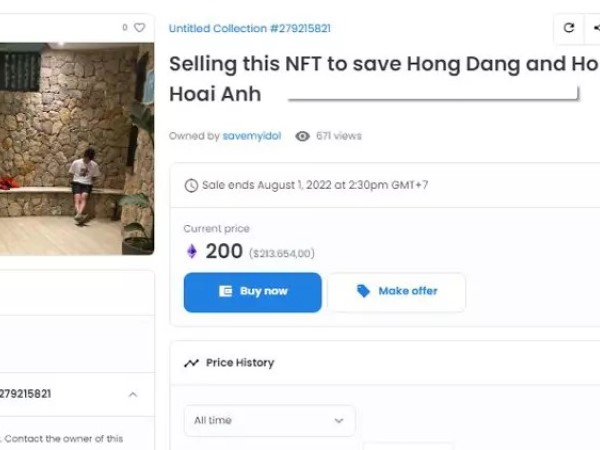Click the eye icon beside 671 views
600x450 pixels.
pyautogui.click(x=302, y=136)
